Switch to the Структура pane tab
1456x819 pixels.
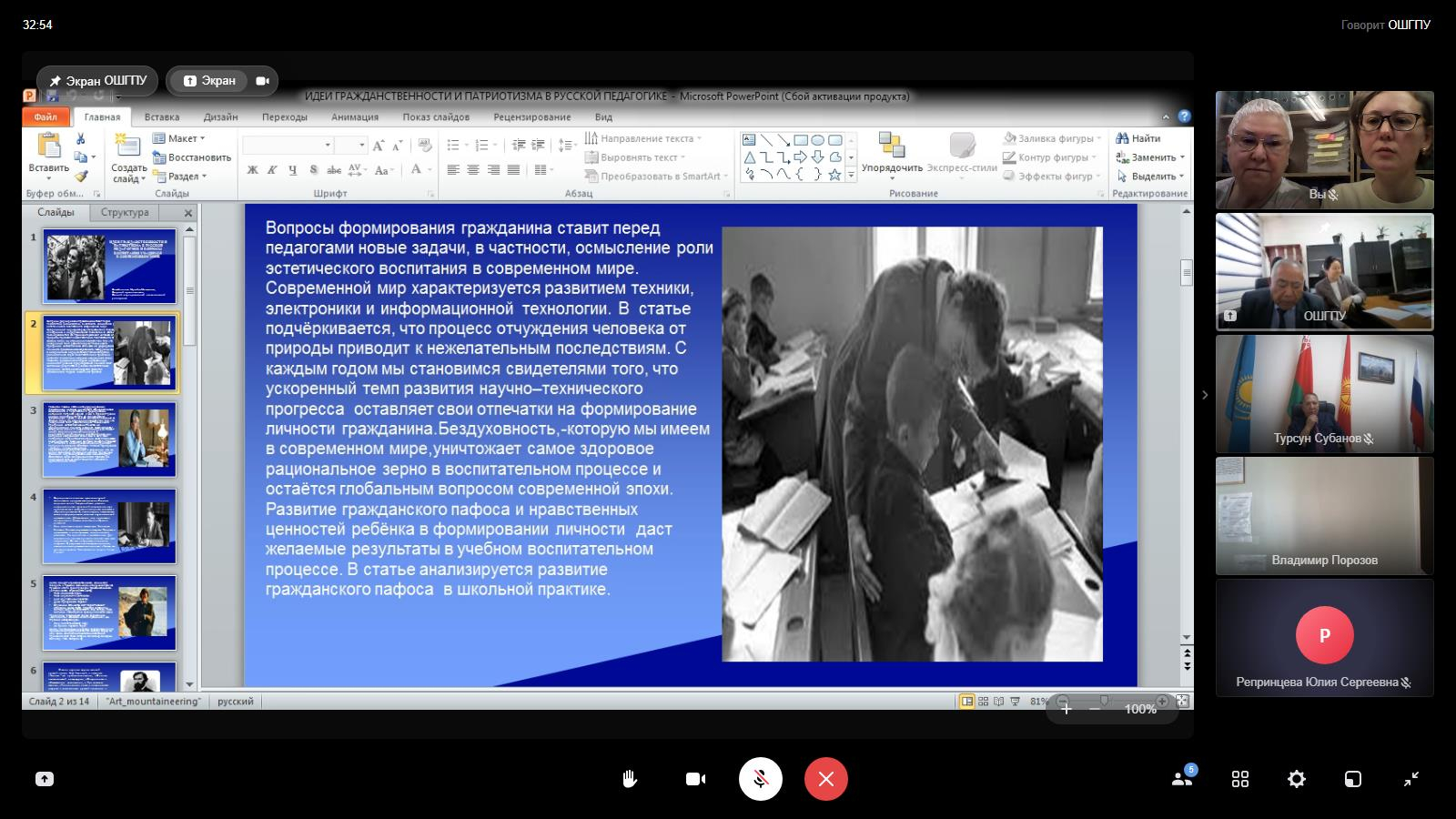tap(125, 212)
